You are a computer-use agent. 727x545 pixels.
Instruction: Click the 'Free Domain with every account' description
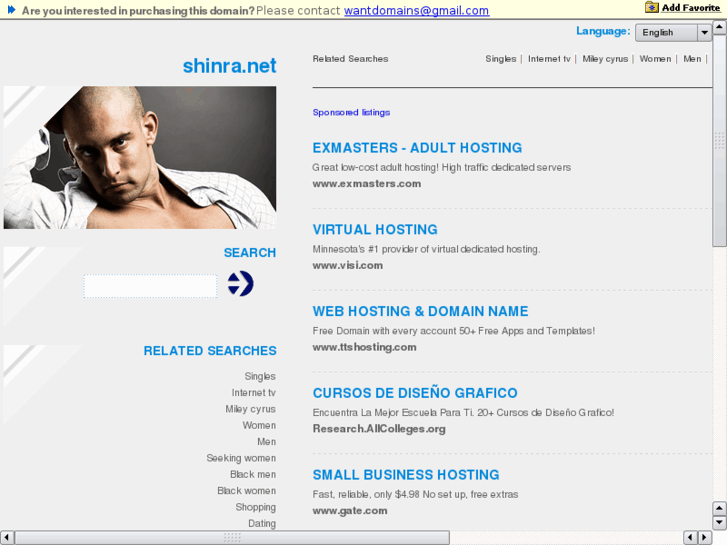coord(453,331)
